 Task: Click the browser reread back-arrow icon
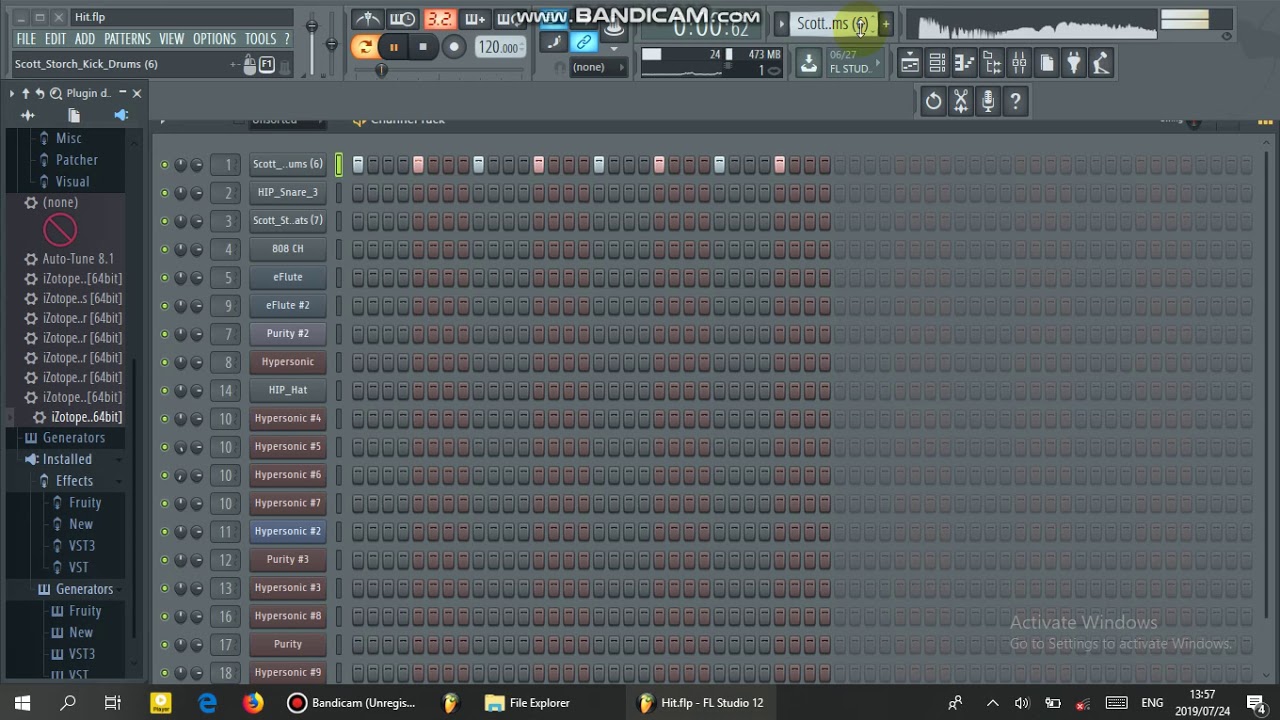40,93
